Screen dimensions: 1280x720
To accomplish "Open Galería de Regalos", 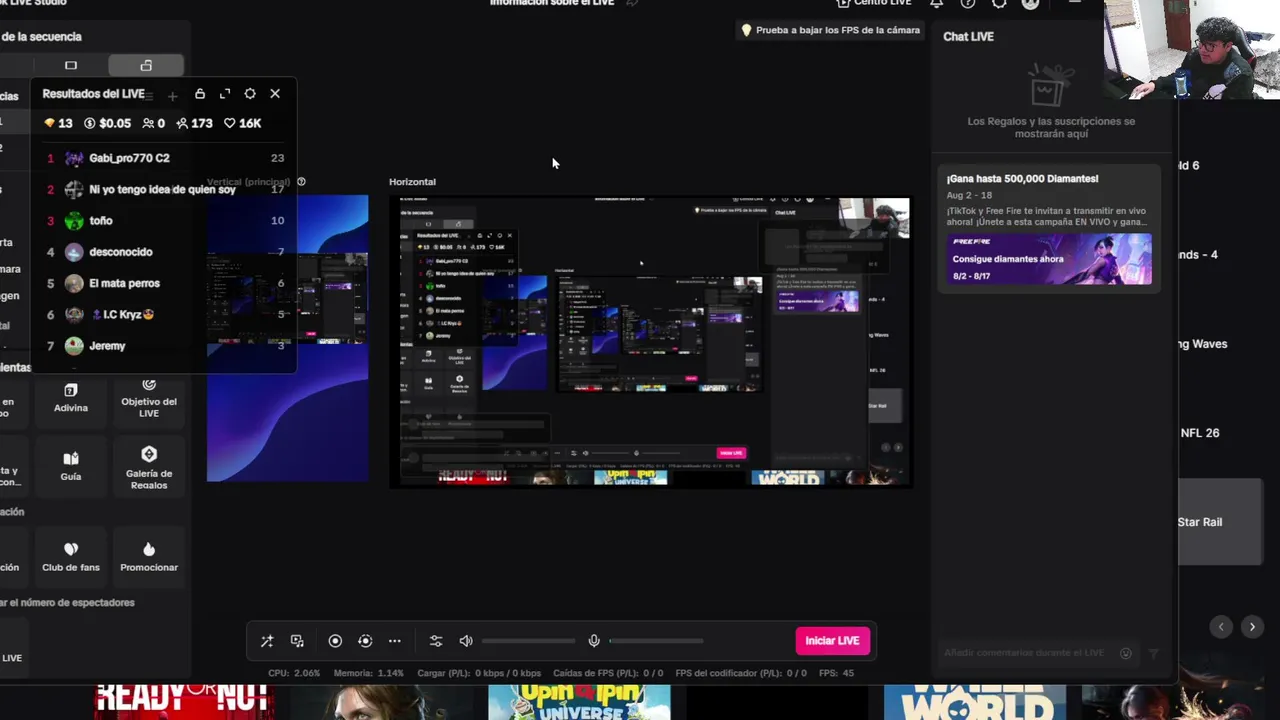I will (x=149, y=466).
